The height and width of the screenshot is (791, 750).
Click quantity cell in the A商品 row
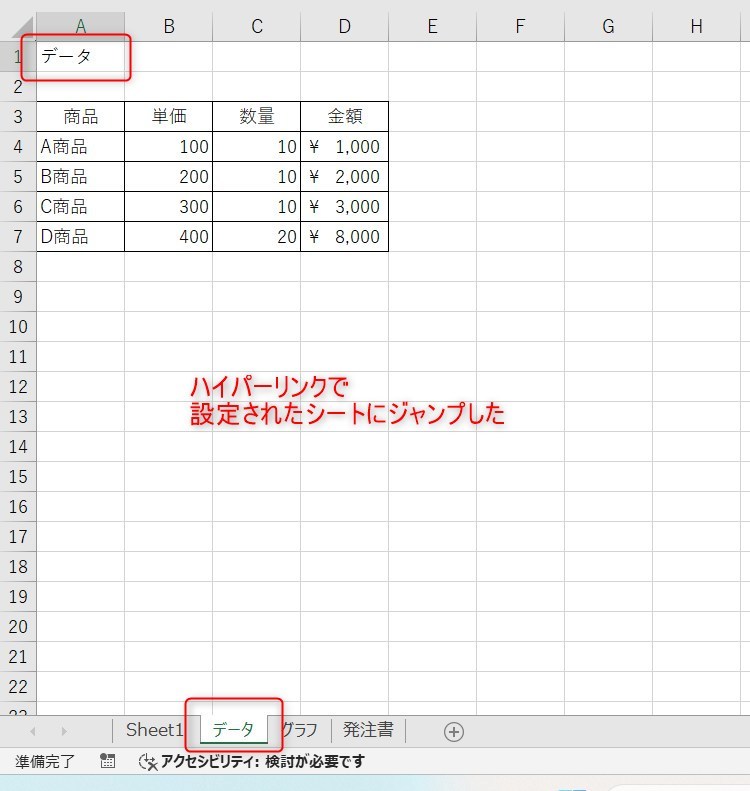click(x=256, y=147)
